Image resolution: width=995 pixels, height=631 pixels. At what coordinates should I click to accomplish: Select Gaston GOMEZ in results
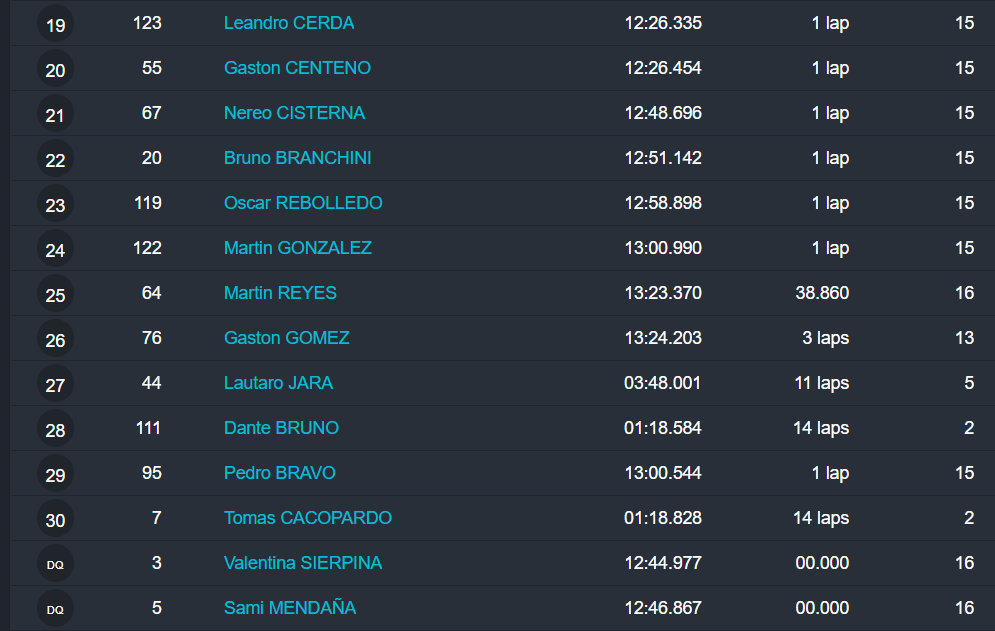pyautogui.click(x=286, y=338)
